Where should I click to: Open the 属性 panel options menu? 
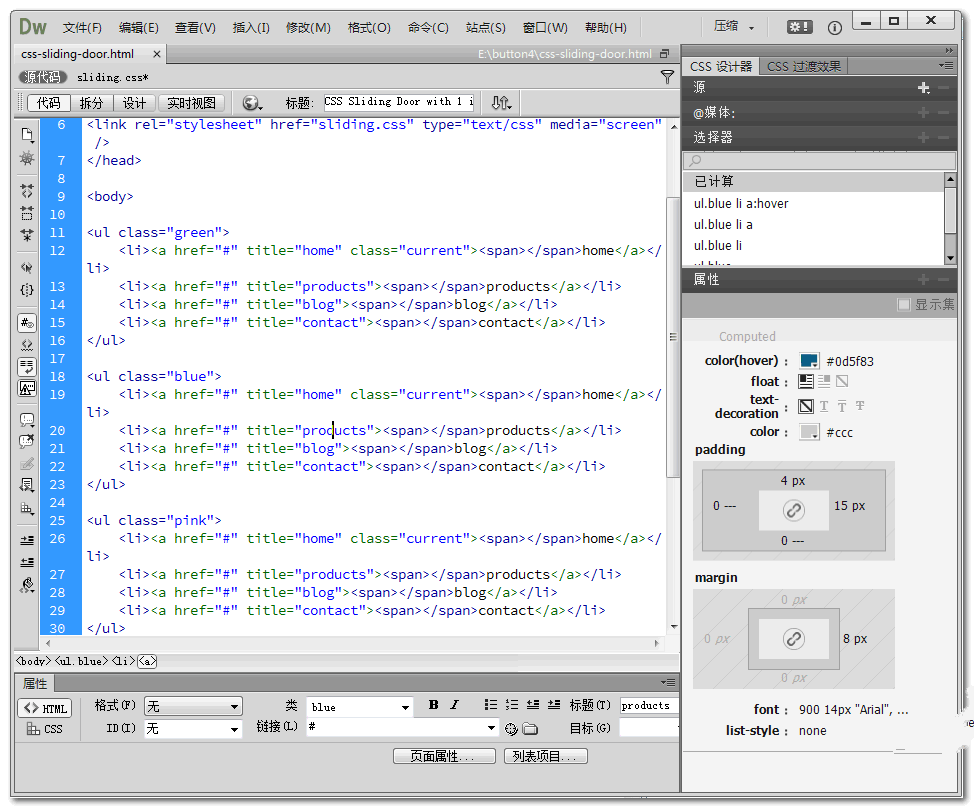coord(668,682)
